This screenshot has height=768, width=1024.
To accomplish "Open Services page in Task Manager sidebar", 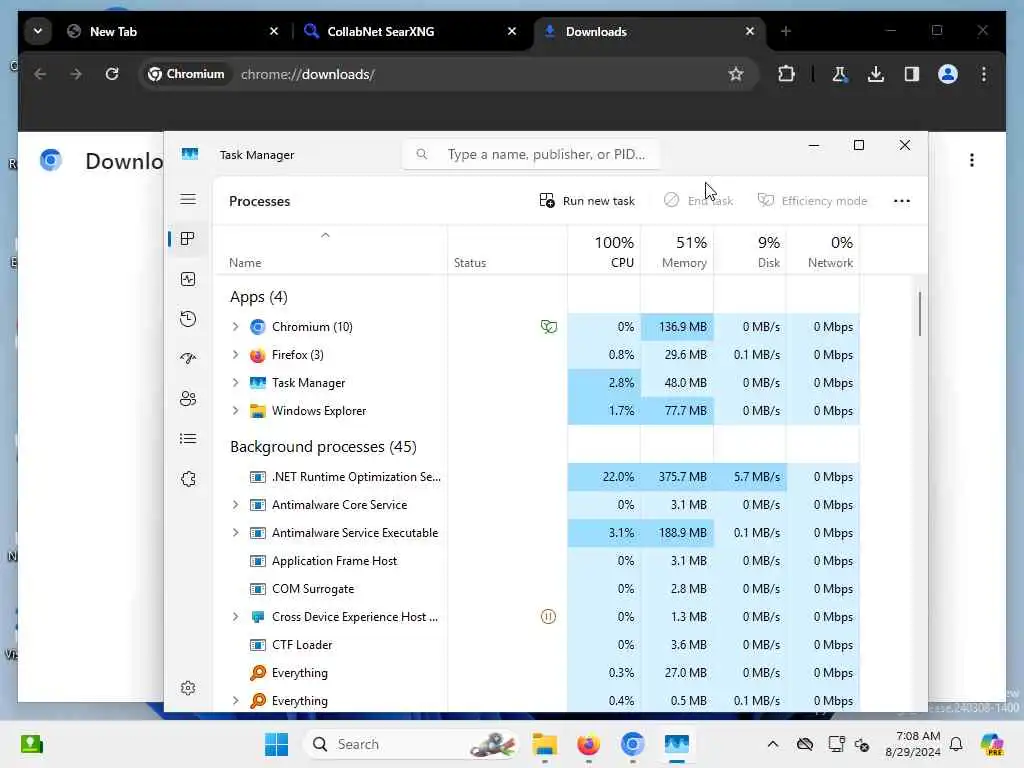I will 188,479.
